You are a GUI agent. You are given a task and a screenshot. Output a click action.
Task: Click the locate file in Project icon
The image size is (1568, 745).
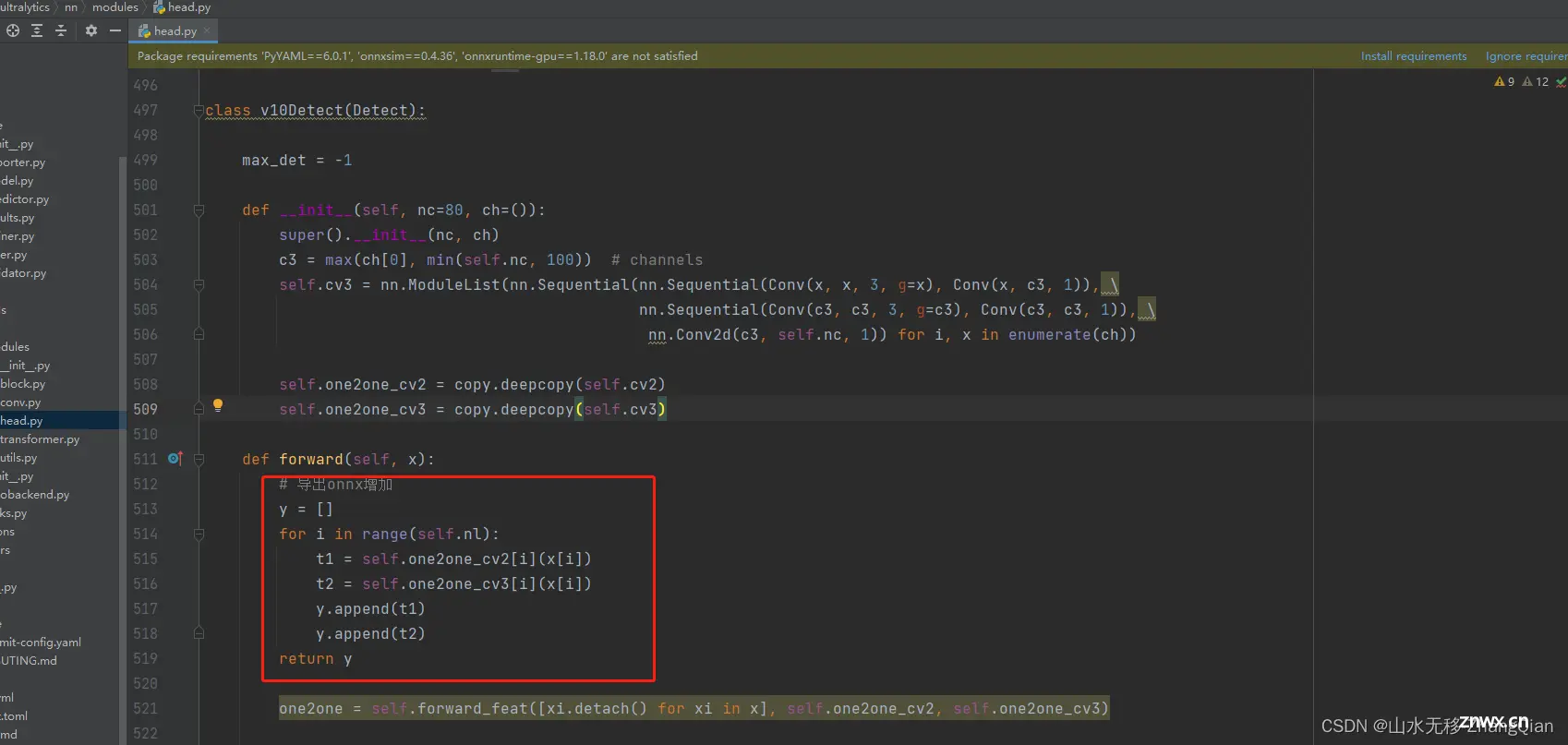click(x=13, y=30)
